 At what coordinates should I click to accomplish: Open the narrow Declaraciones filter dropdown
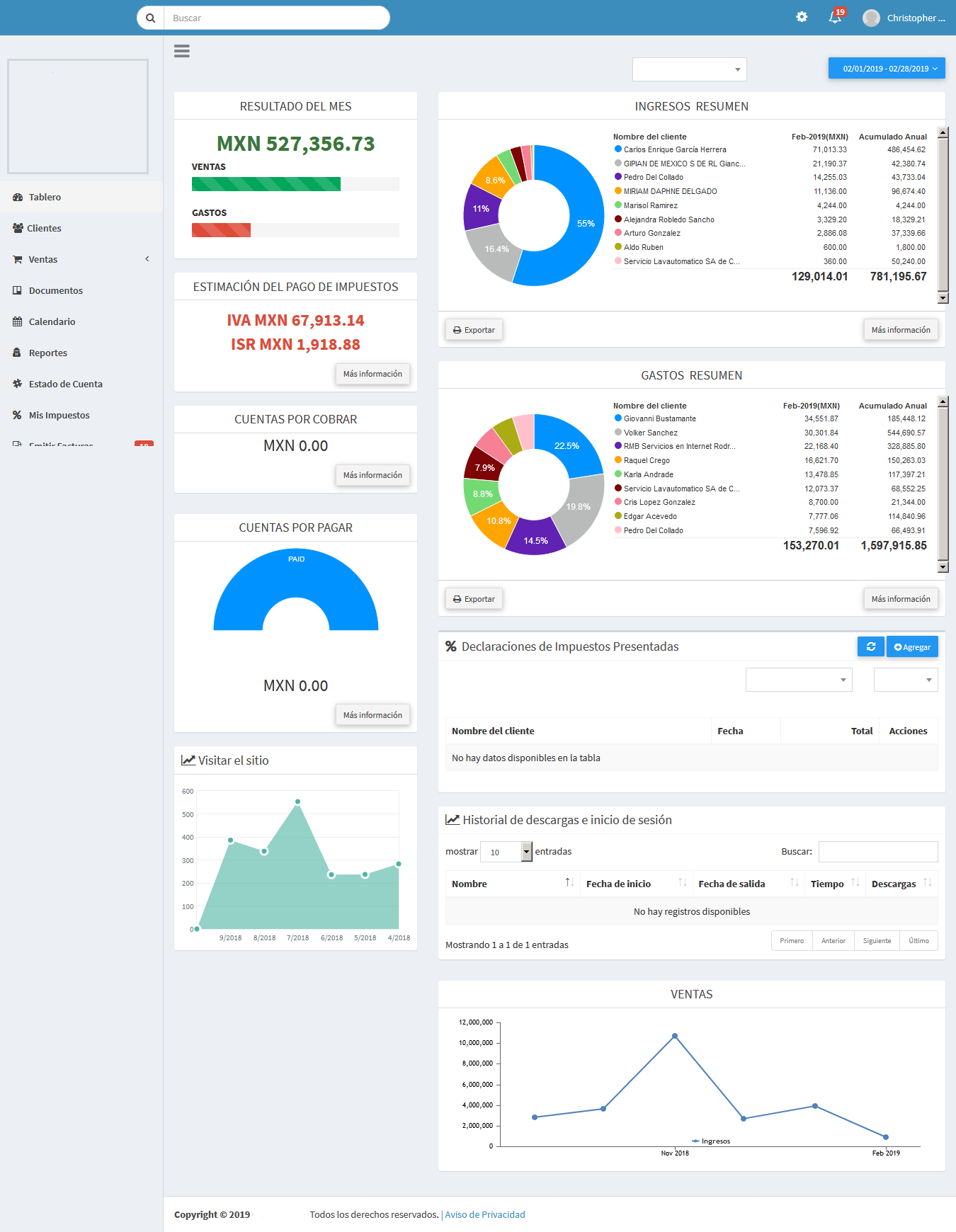[x=906, y=680]
